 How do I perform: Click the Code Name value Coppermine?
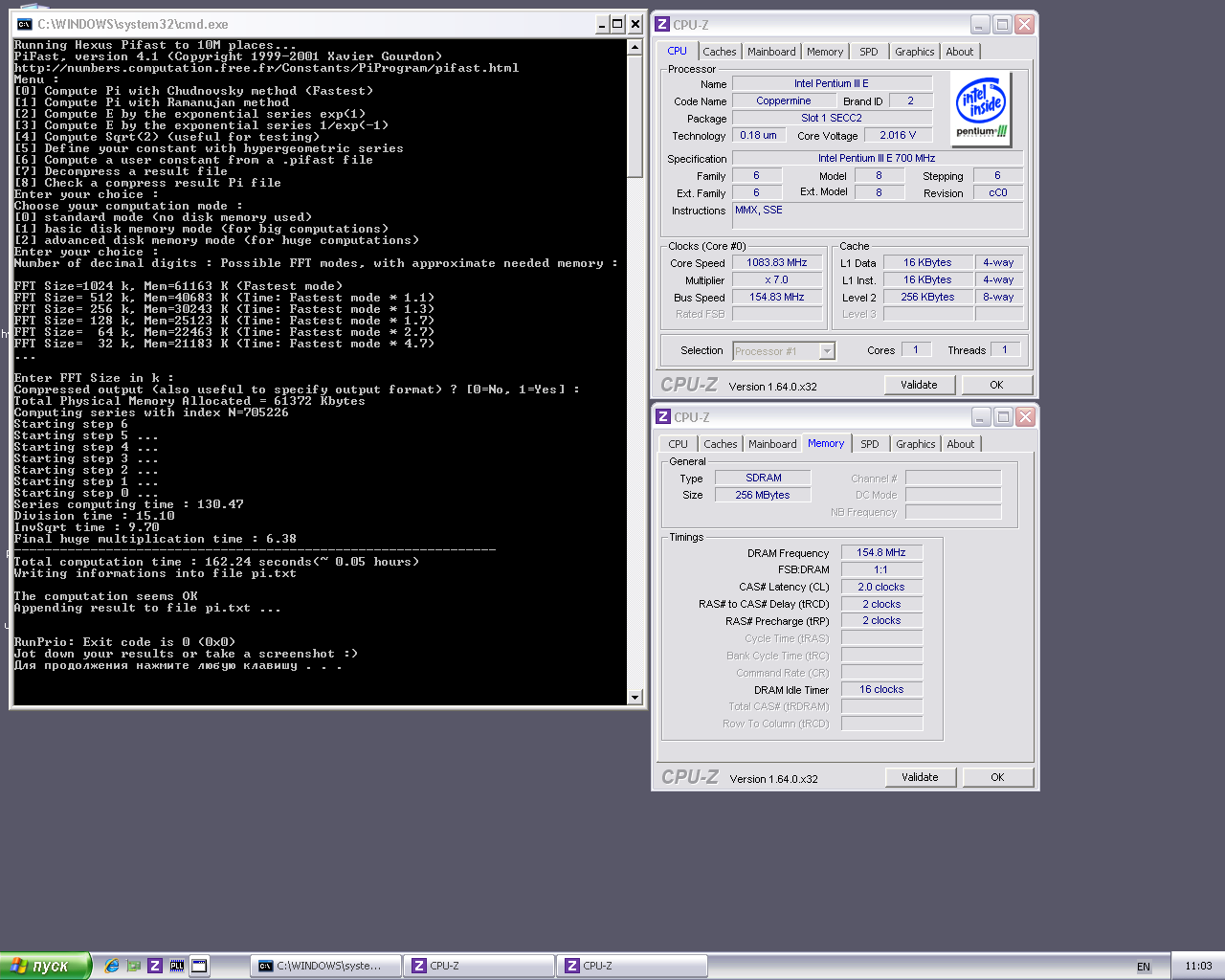(784, 100)
